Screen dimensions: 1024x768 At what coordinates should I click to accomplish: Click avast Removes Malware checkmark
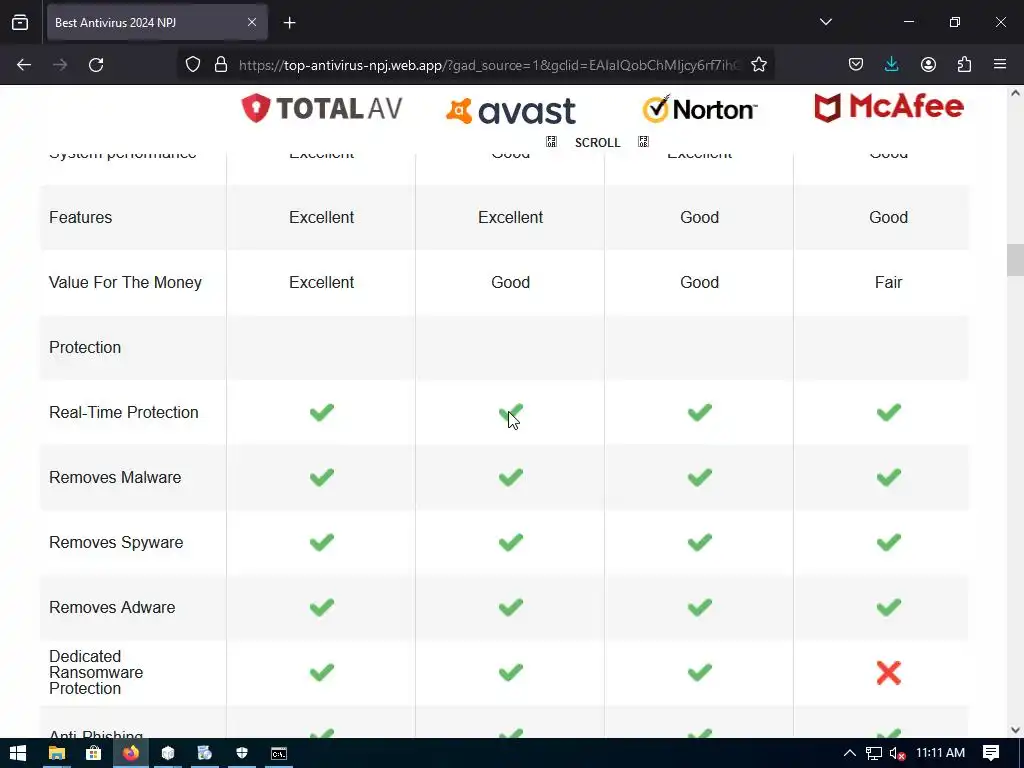coord(511,477)
